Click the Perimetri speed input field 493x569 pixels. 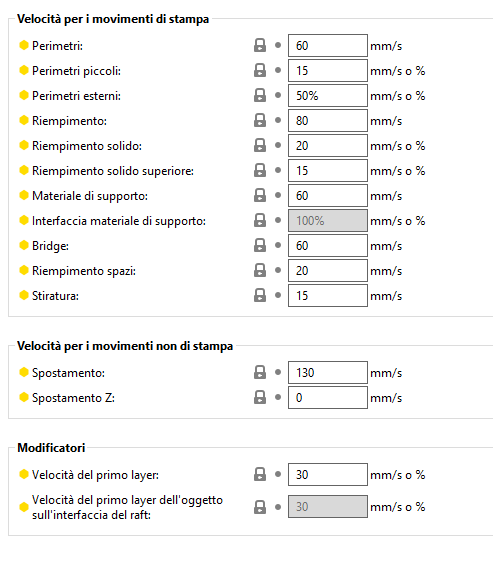(328, 45)
